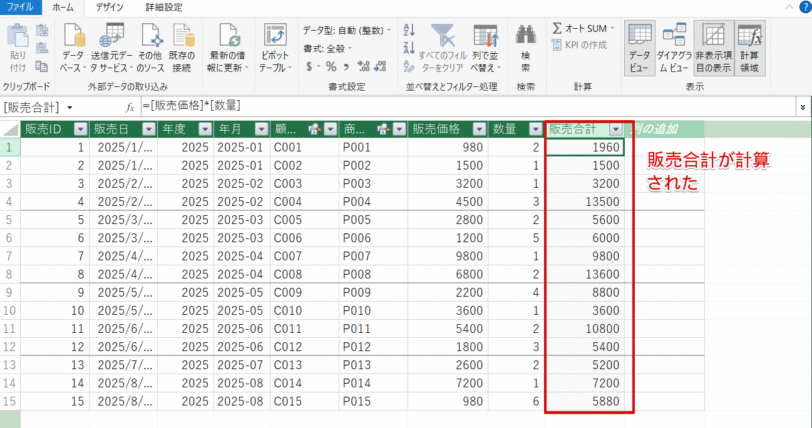Screen dimensions: 812x428
Task: Click the help question mark icon
Action: coord(805,7)
